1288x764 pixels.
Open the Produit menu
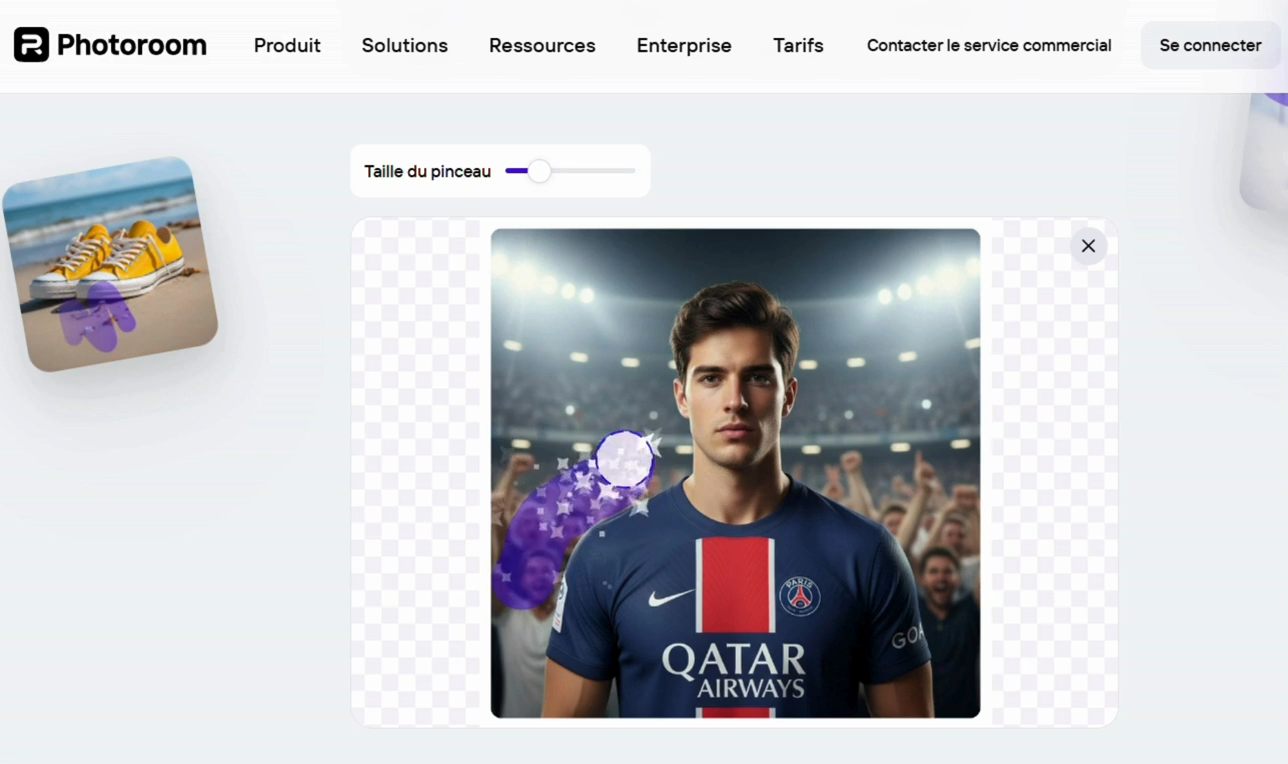point(287,45)
